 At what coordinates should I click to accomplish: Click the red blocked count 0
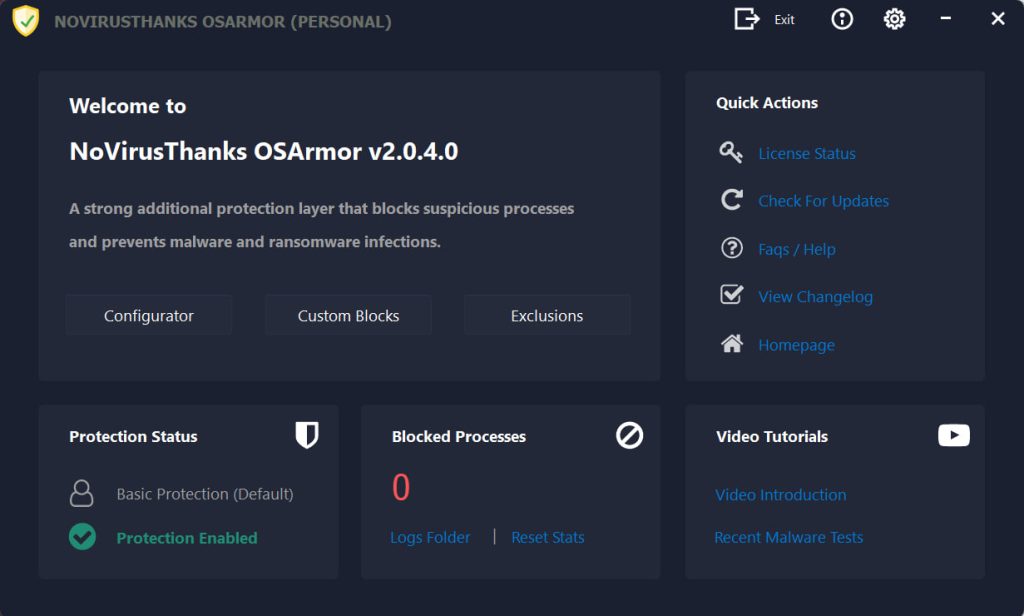tap(400, 487)
